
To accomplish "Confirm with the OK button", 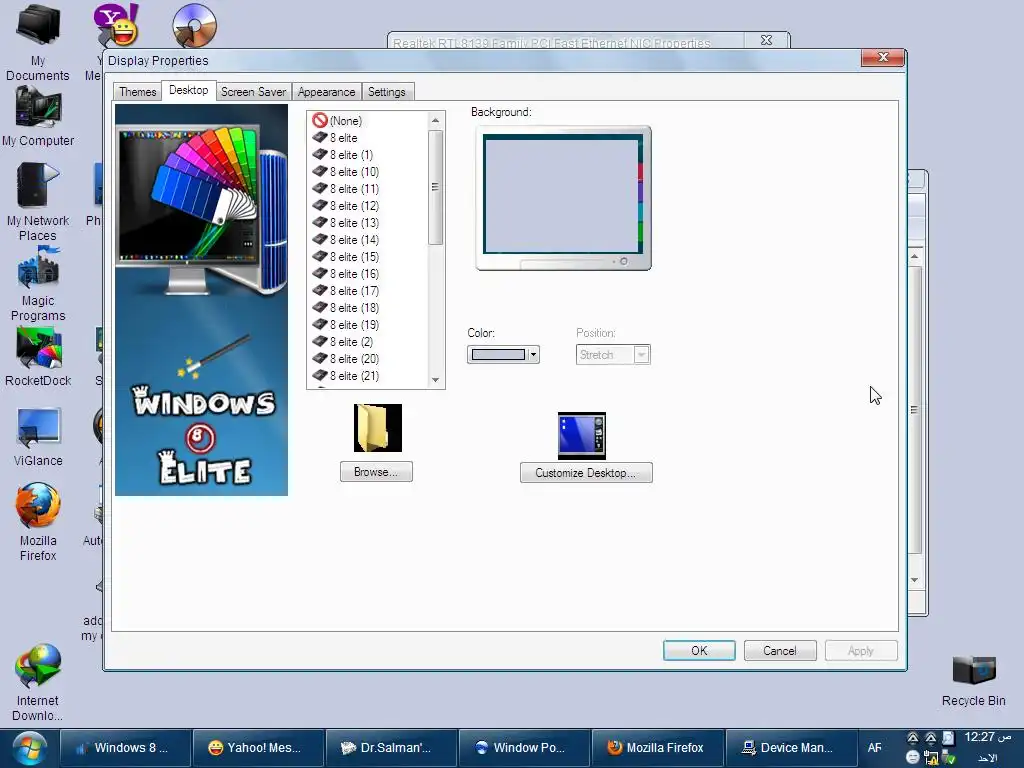I will [x=699, y=650].
